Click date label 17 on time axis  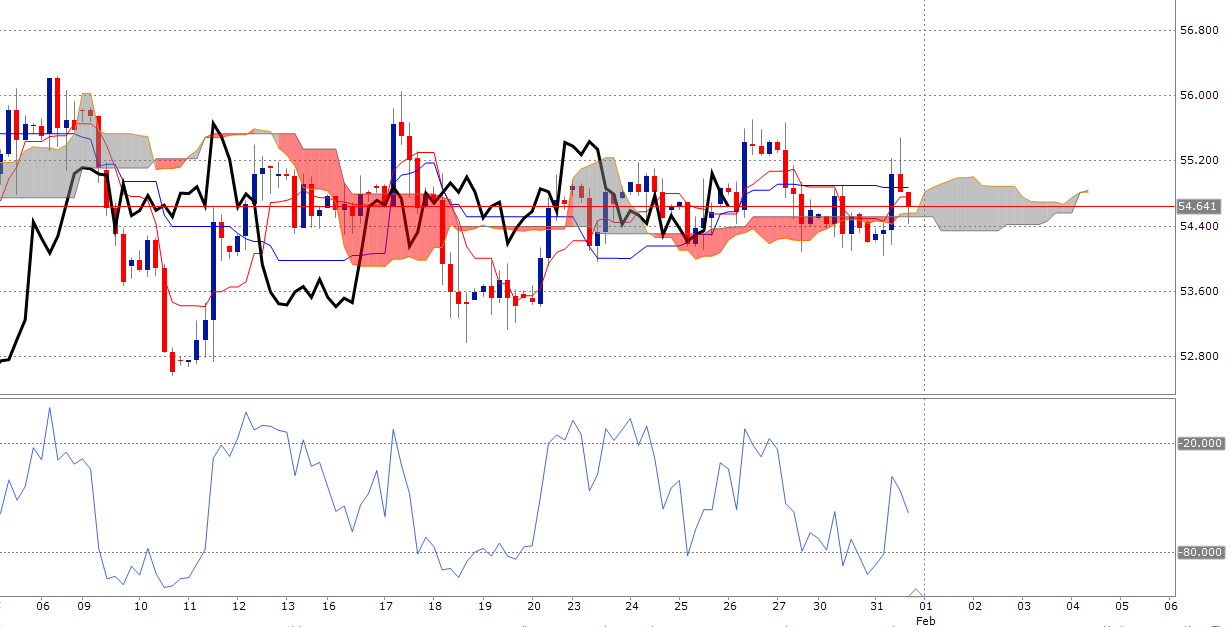click(x=386, y=606)
